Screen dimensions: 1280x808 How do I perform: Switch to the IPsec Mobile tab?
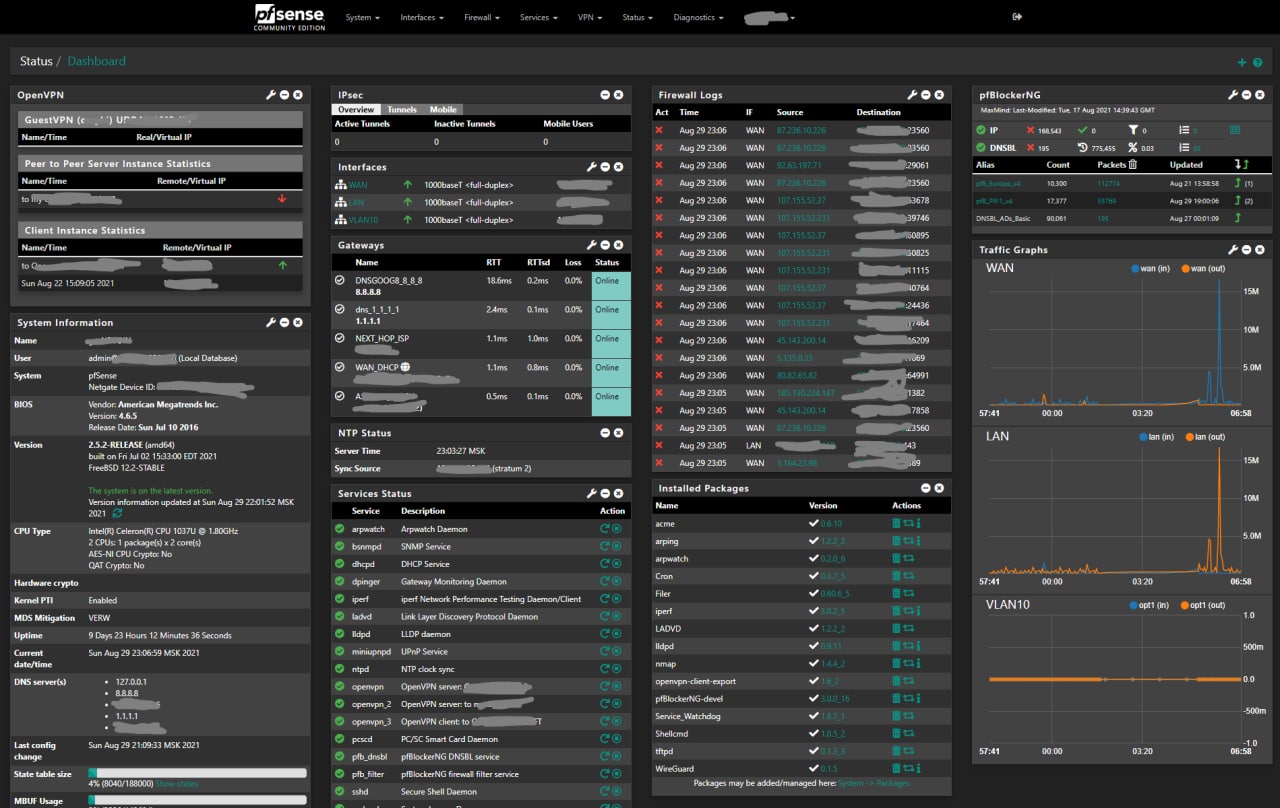(443, 110)
